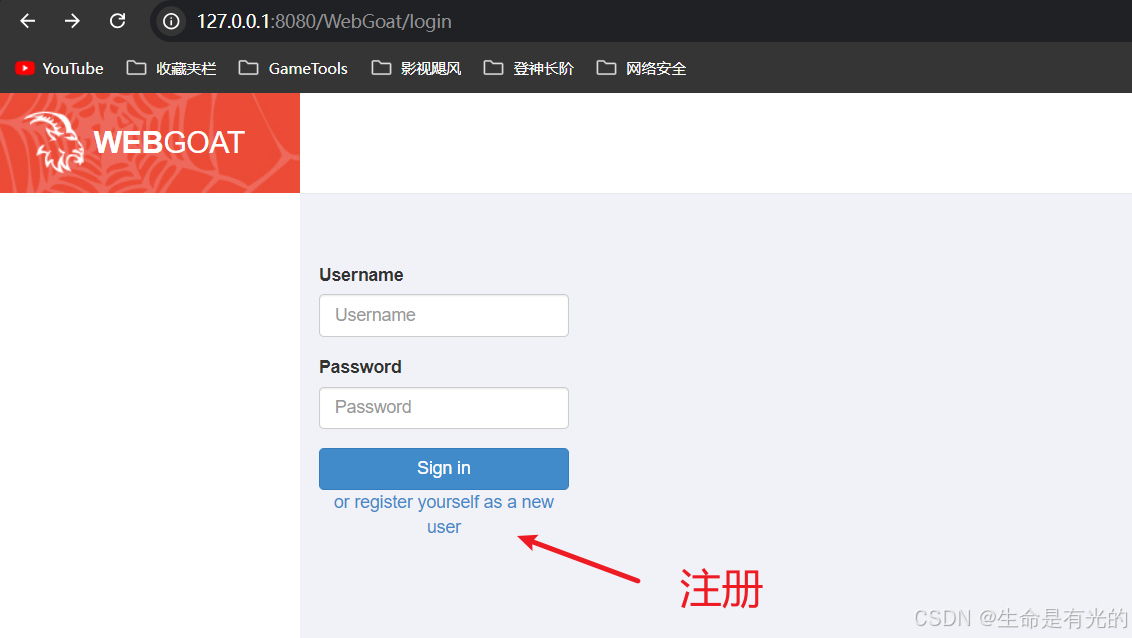Click the WebGoat goat logo
This screenshot has width=1132, height=638.
54,141
